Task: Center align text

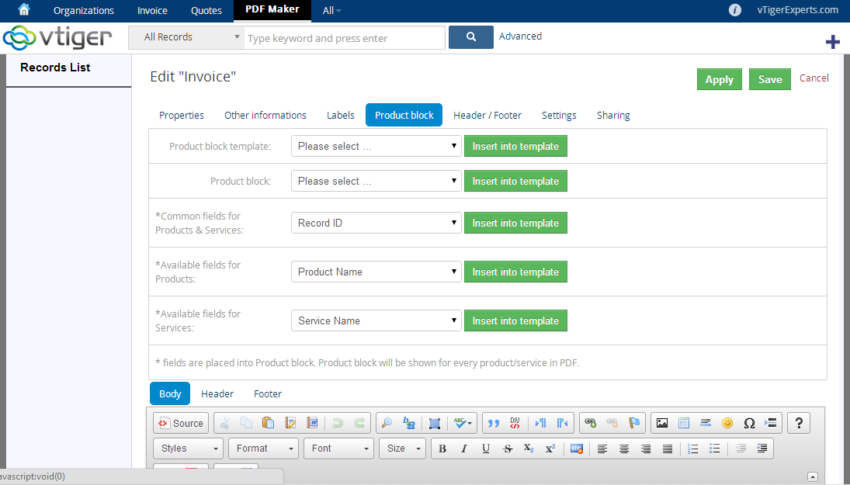Action: pos(624,449)
